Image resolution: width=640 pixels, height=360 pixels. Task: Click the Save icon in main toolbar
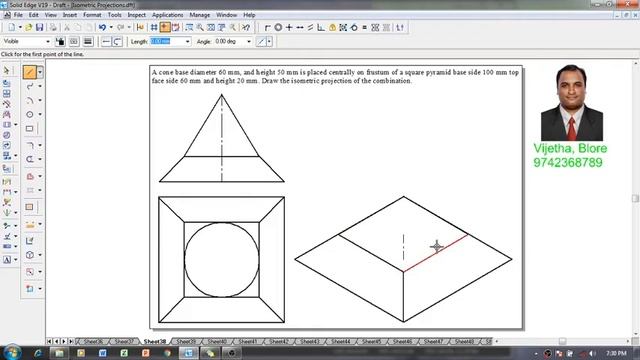click(x=40, y=28)
